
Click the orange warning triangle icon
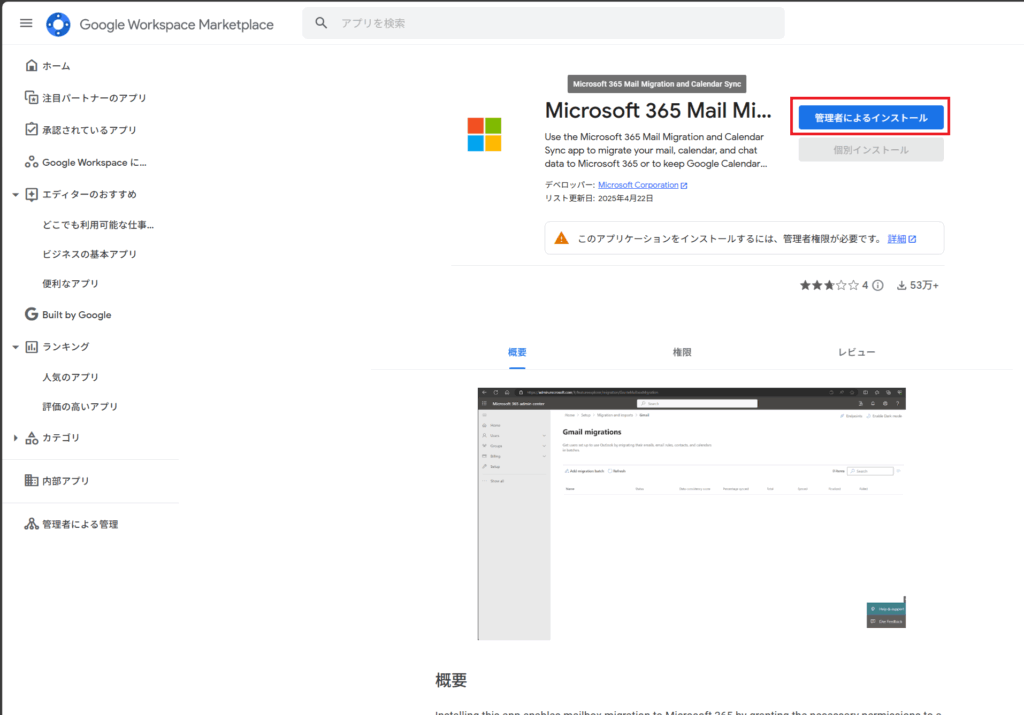coord(561,238)
